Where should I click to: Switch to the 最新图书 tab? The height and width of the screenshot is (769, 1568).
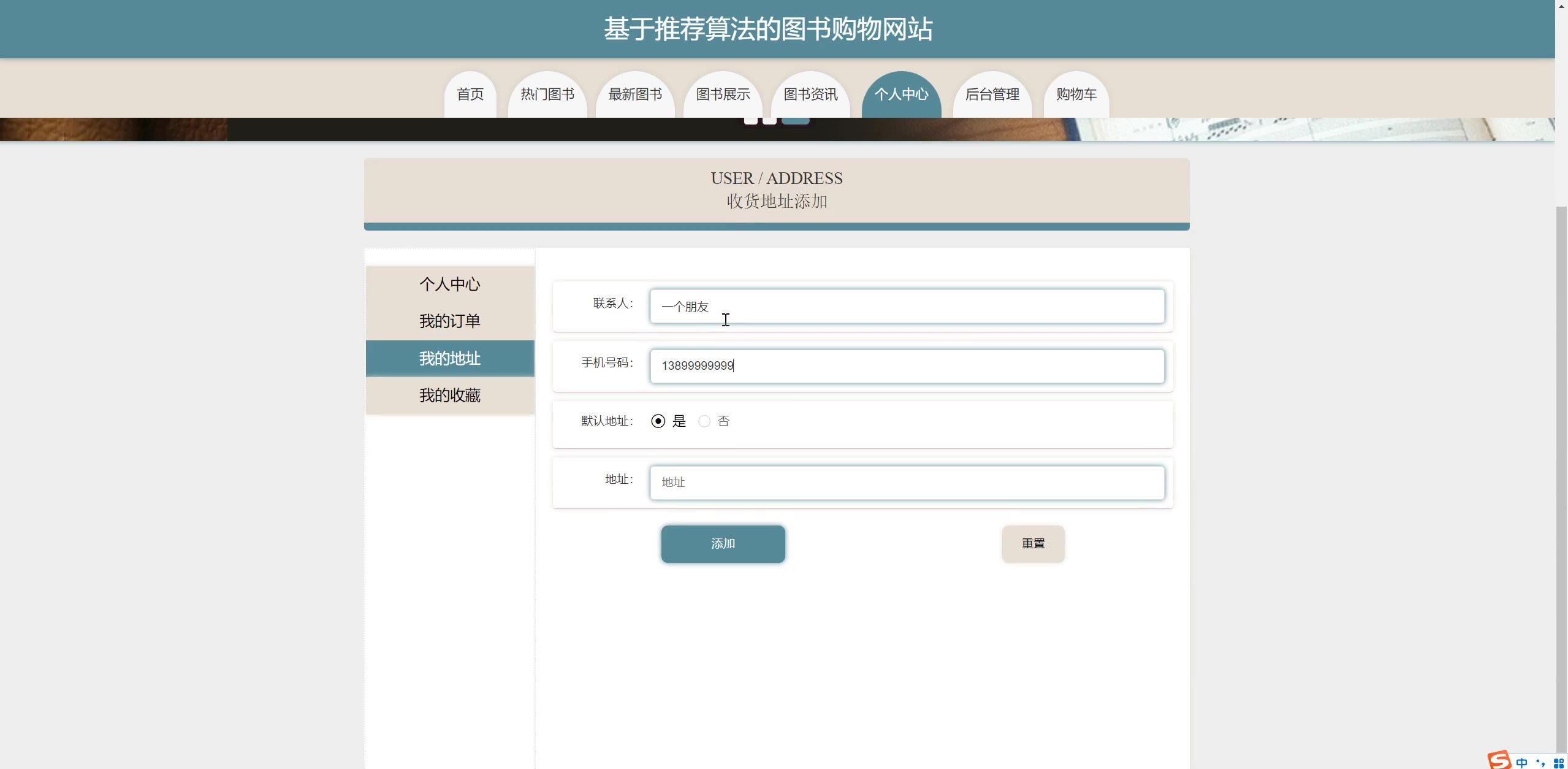(635, 94)
